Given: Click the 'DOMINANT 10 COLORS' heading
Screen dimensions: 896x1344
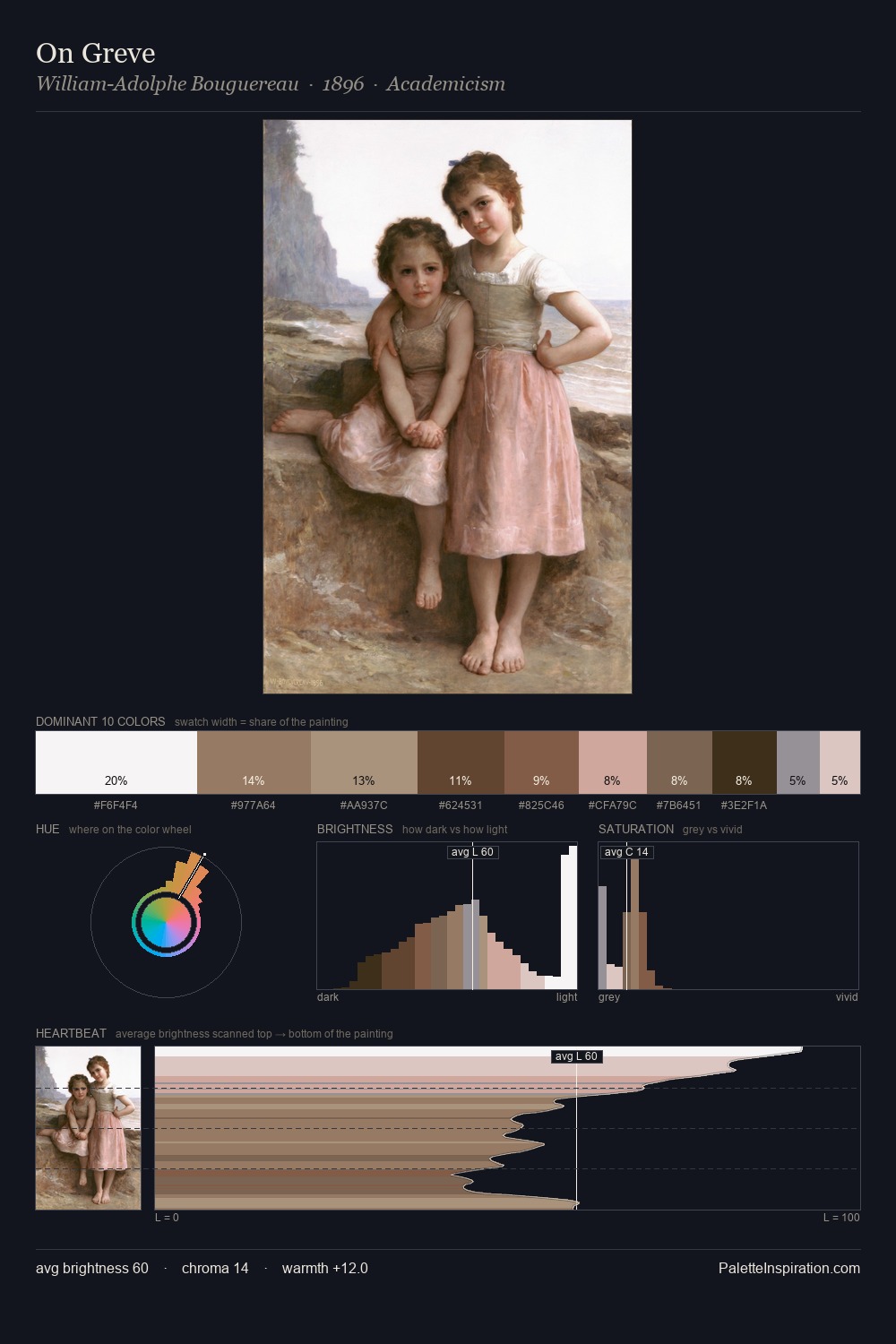Looking at the screenshot, I should coord(100,721).
